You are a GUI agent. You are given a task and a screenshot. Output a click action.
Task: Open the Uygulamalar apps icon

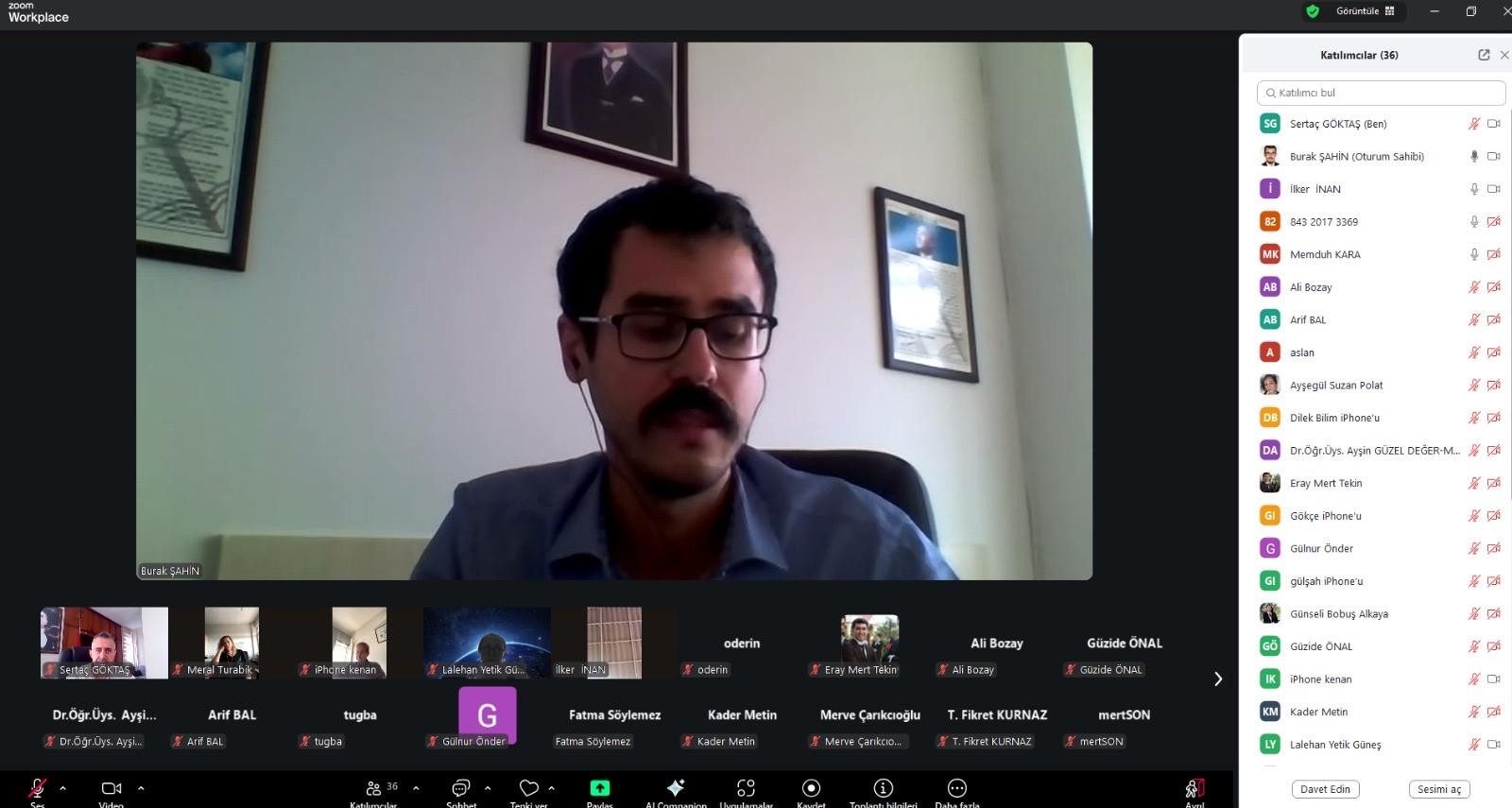pyautogui.click(x=746, y=788)
